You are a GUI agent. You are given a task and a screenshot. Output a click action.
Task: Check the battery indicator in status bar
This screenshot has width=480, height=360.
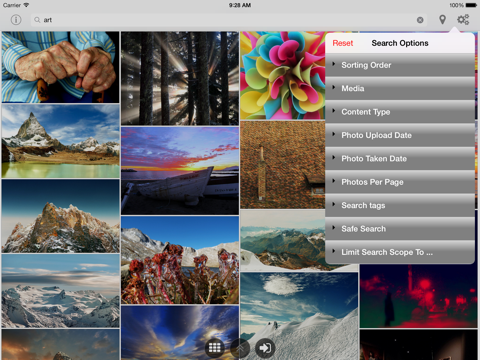click(x=471, y=5)
